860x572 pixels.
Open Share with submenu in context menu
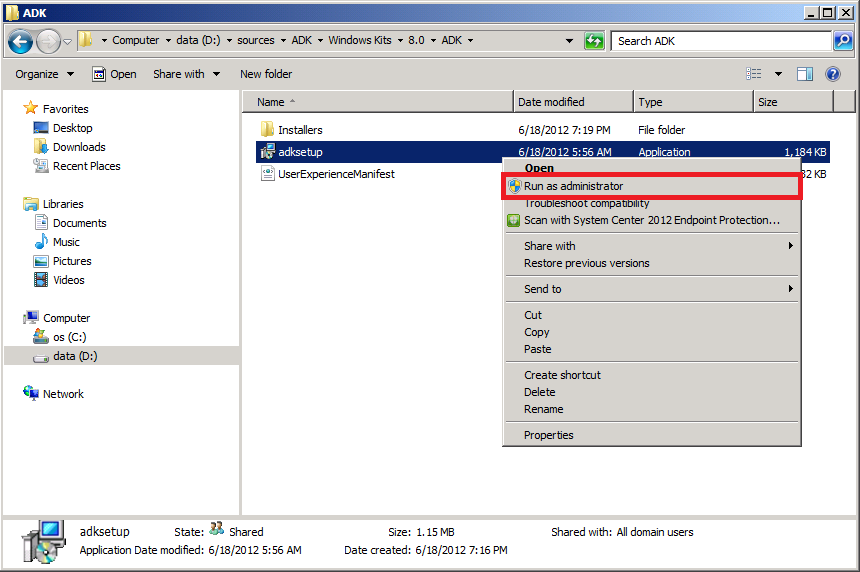pyautogui.click(x=652, y=246)
